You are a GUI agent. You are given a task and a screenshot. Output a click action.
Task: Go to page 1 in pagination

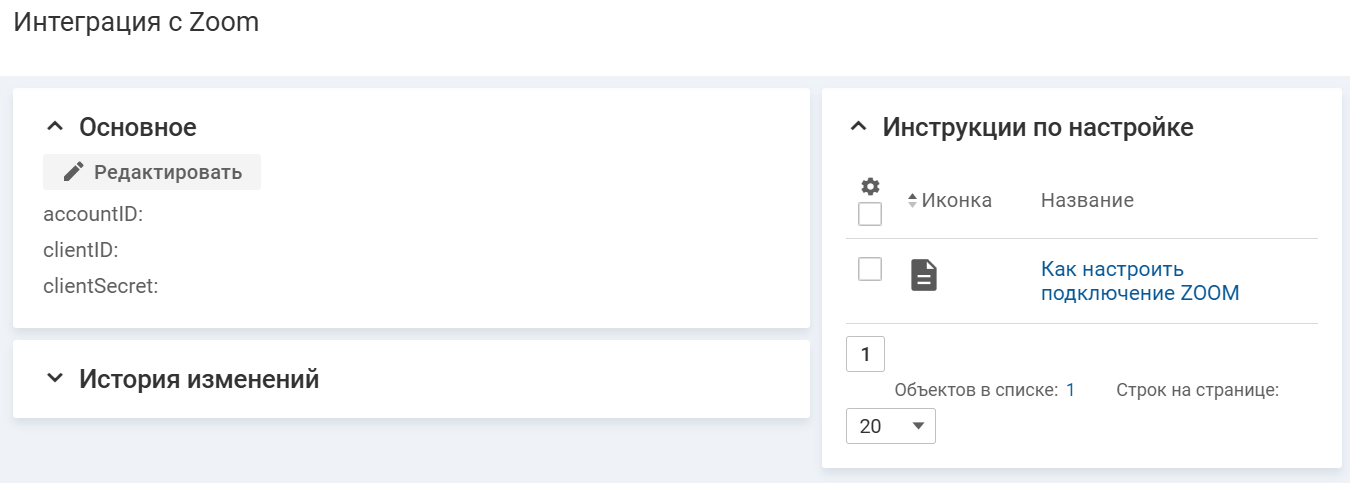pyautogui.click(x=865, y=354)
